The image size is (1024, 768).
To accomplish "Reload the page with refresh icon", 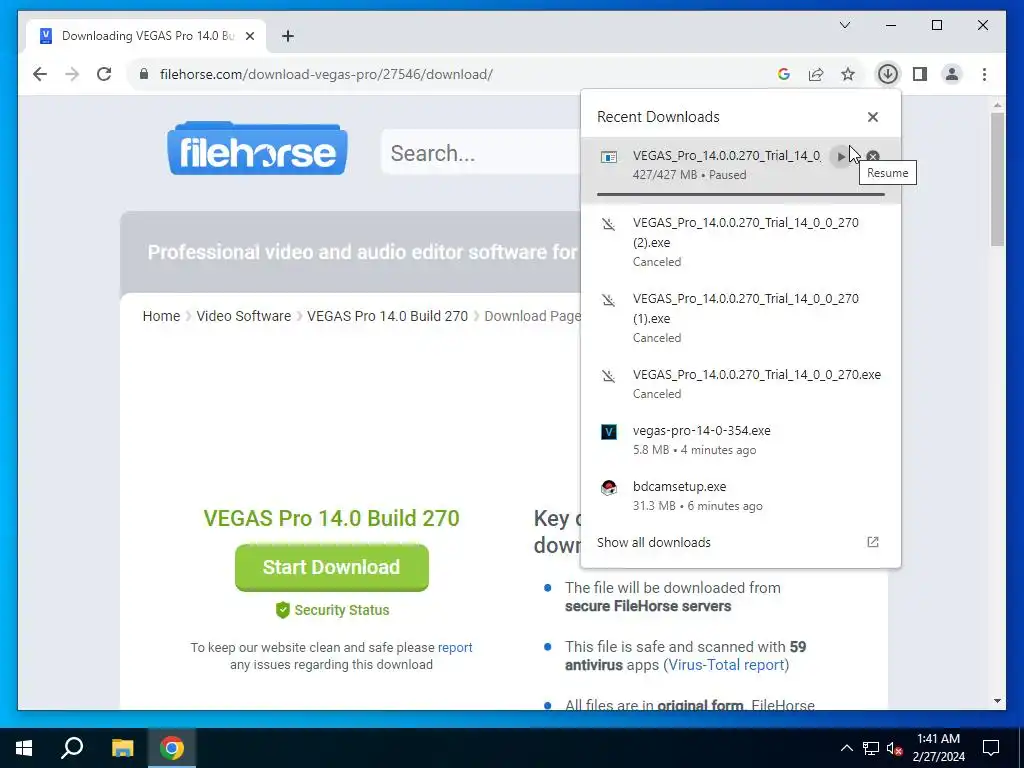I will pyautogui.click(x=104, y=74).
